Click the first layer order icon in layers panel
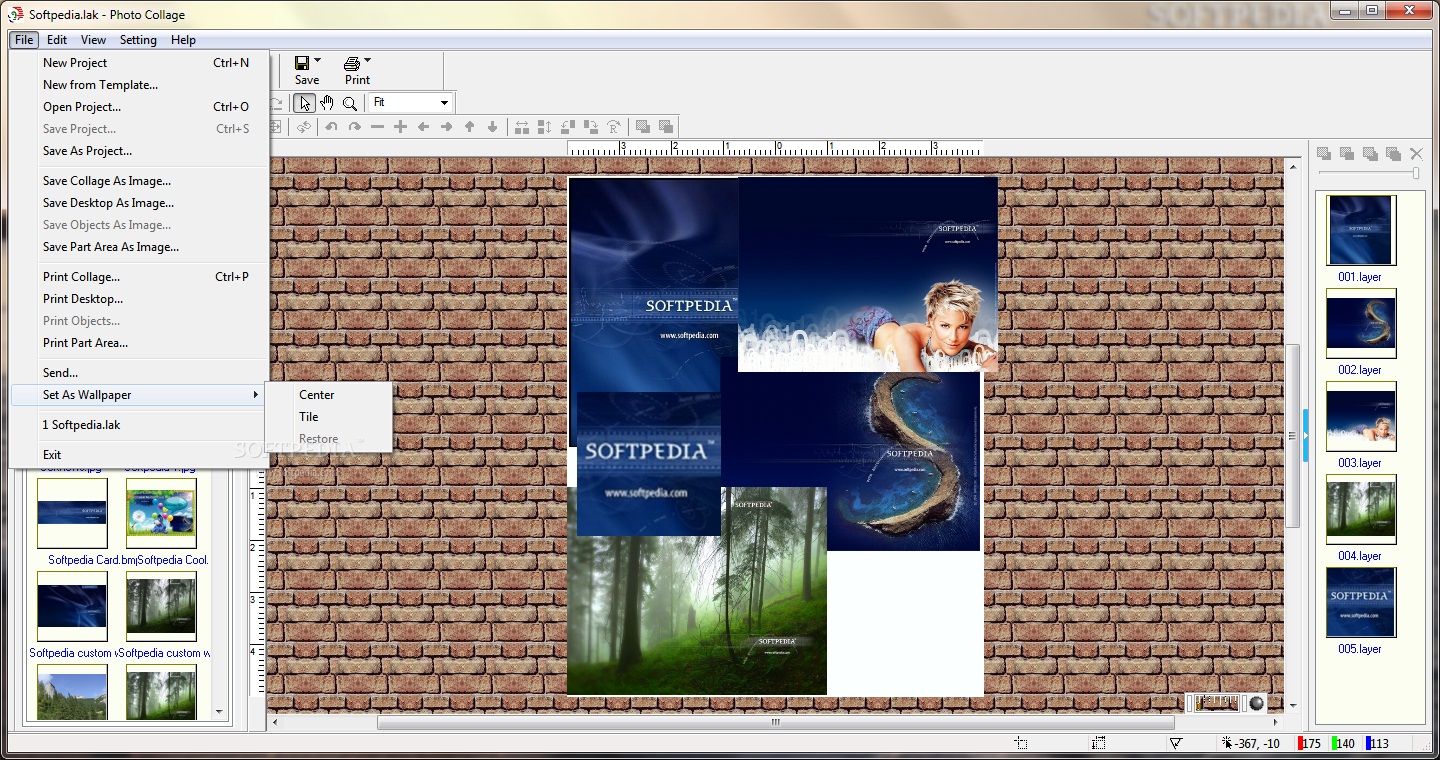Screen dimensions: 1440x760 (1324, 153)
